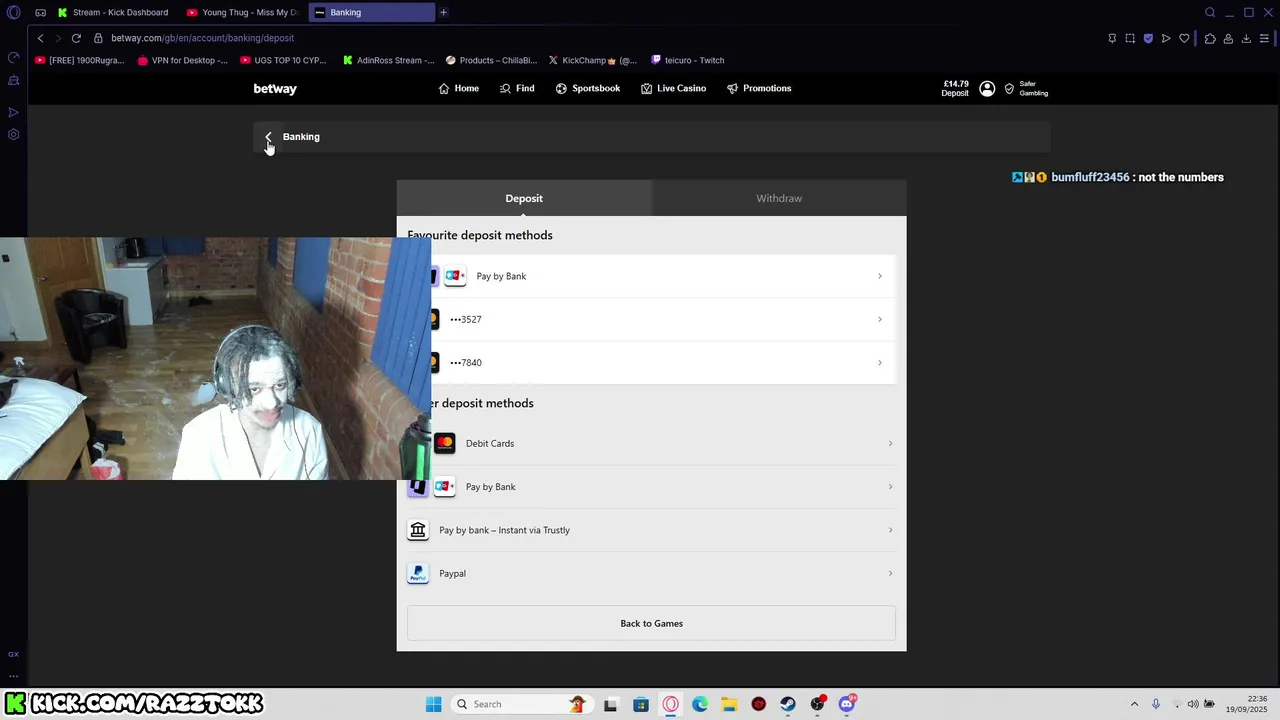The image size is (1280, 720).
Task: Select Debit Cards deposit method
Action: click(651, 443)
